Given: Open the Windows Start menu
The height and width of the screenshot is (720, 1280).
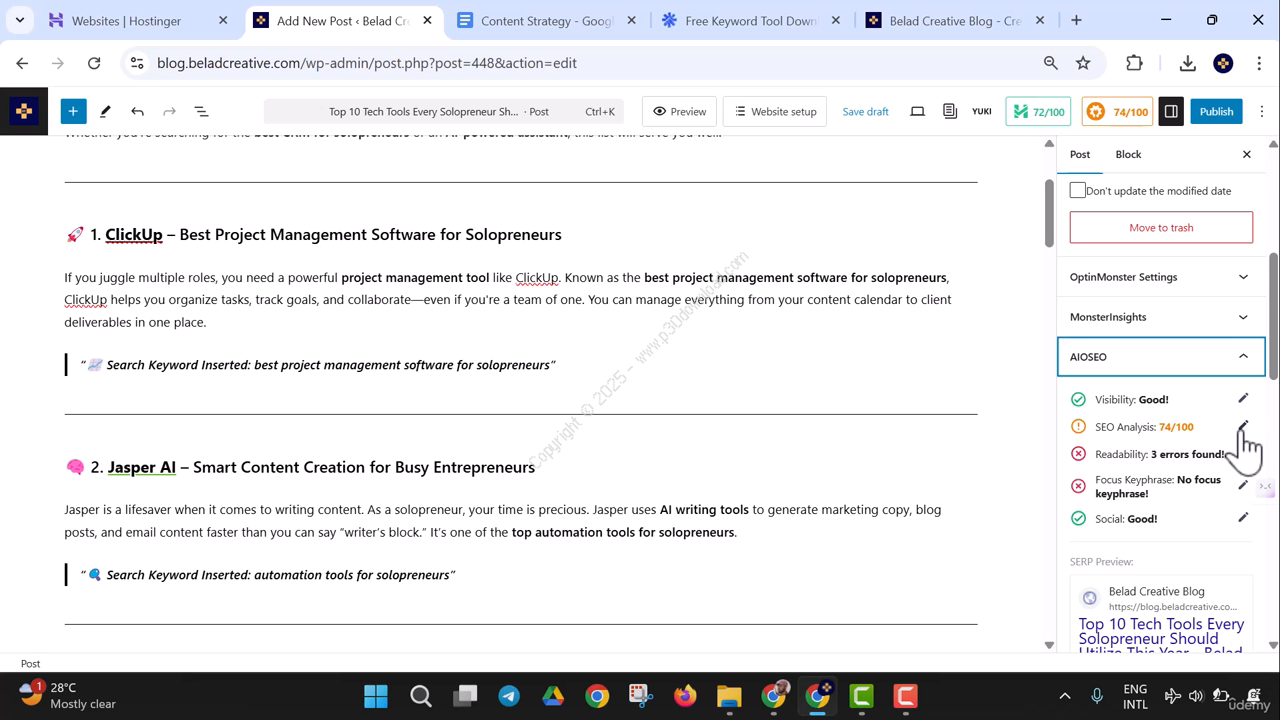Looking at the screenshot, I should (376, 696).
